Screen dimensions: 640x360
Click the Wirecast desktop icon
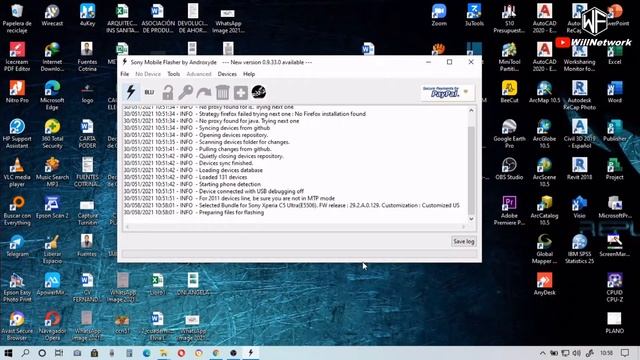52,16
